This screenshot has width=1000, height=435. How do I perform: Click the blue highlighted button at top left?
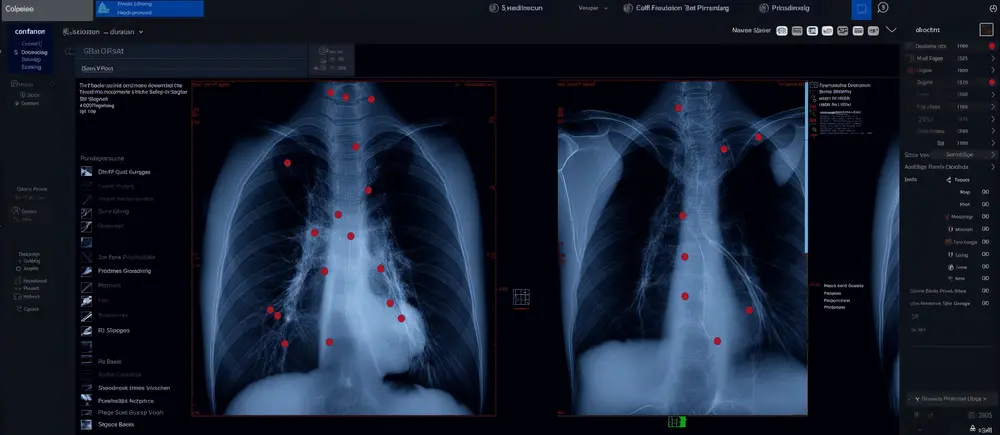click(x=149, y=8)
